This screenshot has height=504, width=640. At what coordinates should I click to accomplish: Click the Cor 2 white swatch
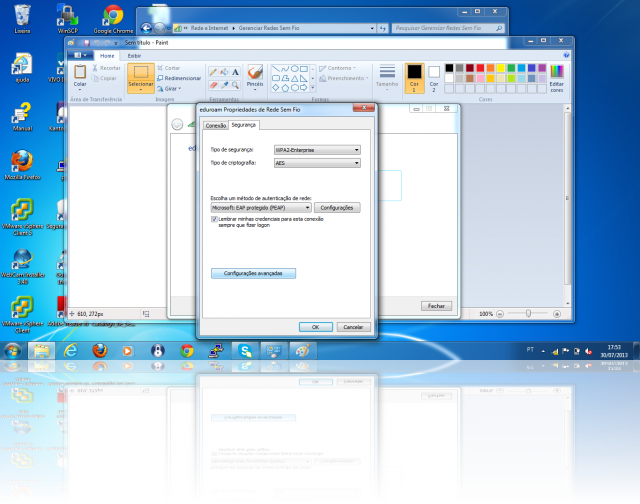(x=433, y=78)
